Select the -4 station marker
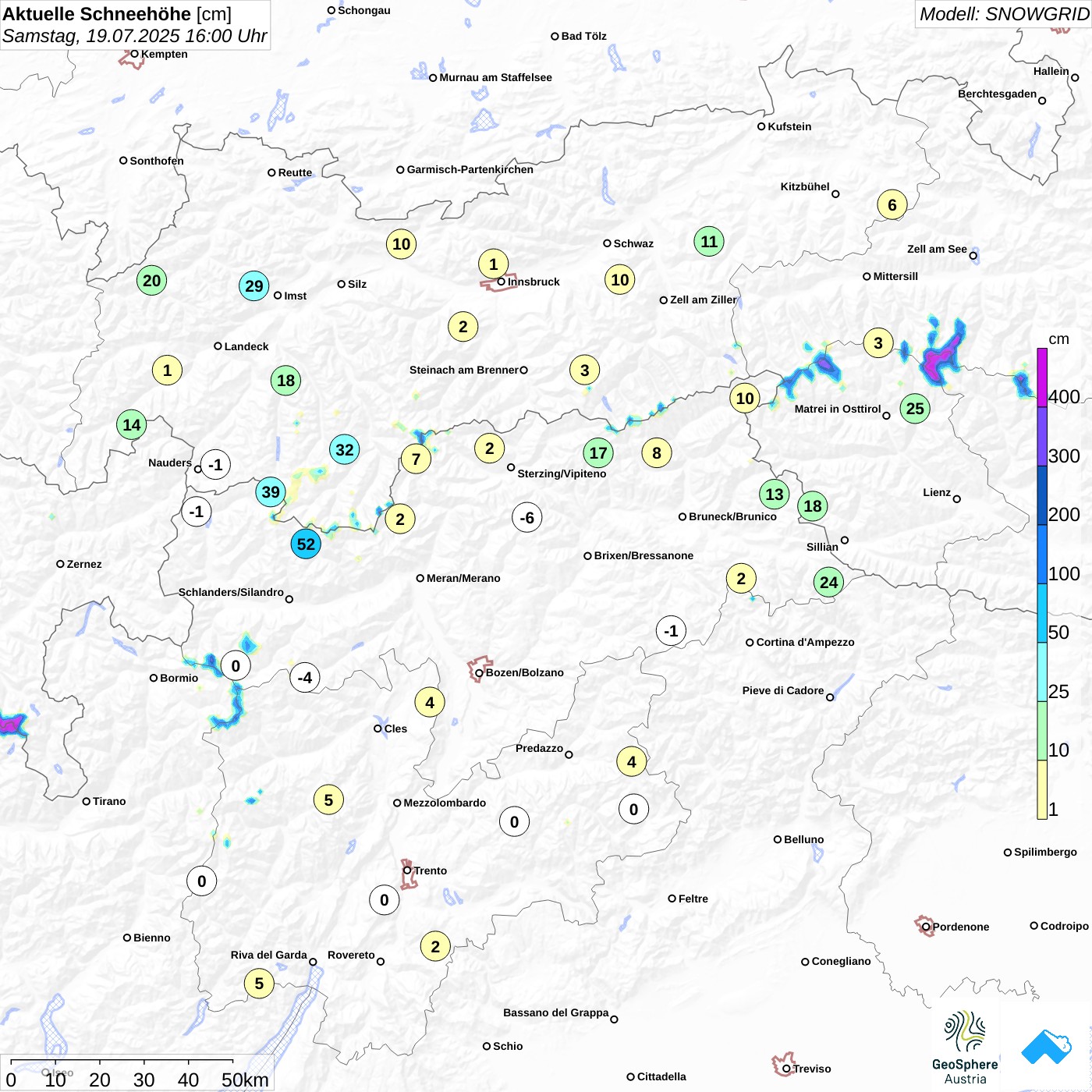The width and height of the screenshot is (1092, 1092). (x=305, y=678)
